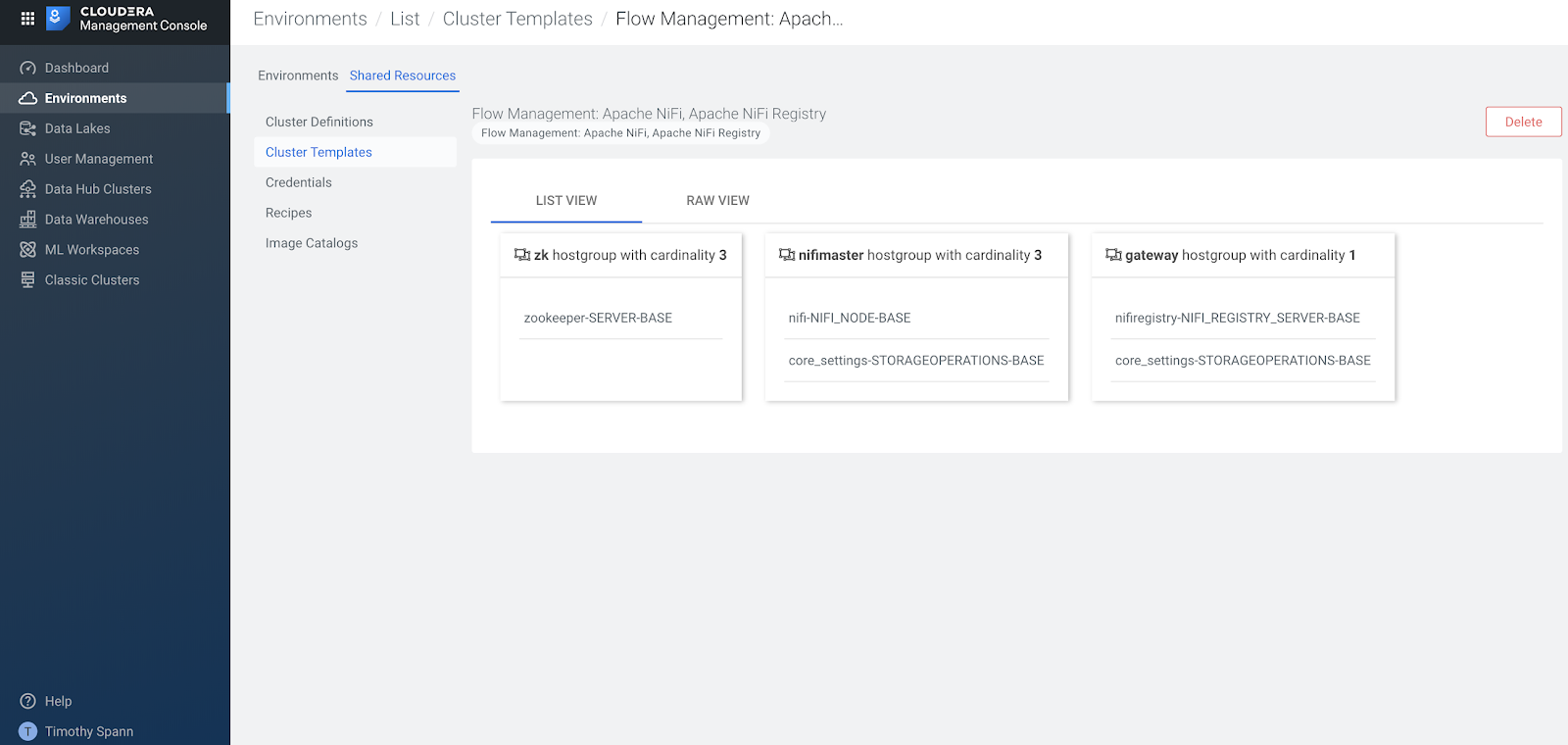Select gateway core_settings-STORAGEOPERATIONS-BASE entry
This screenshot has height=745, width=1568.
(1243, 361)
